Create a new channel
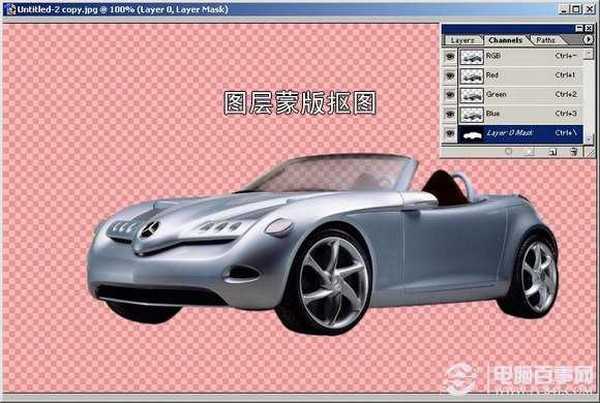Image resolution: width=600 pixels, height=403 pixels. pos(551,152)
